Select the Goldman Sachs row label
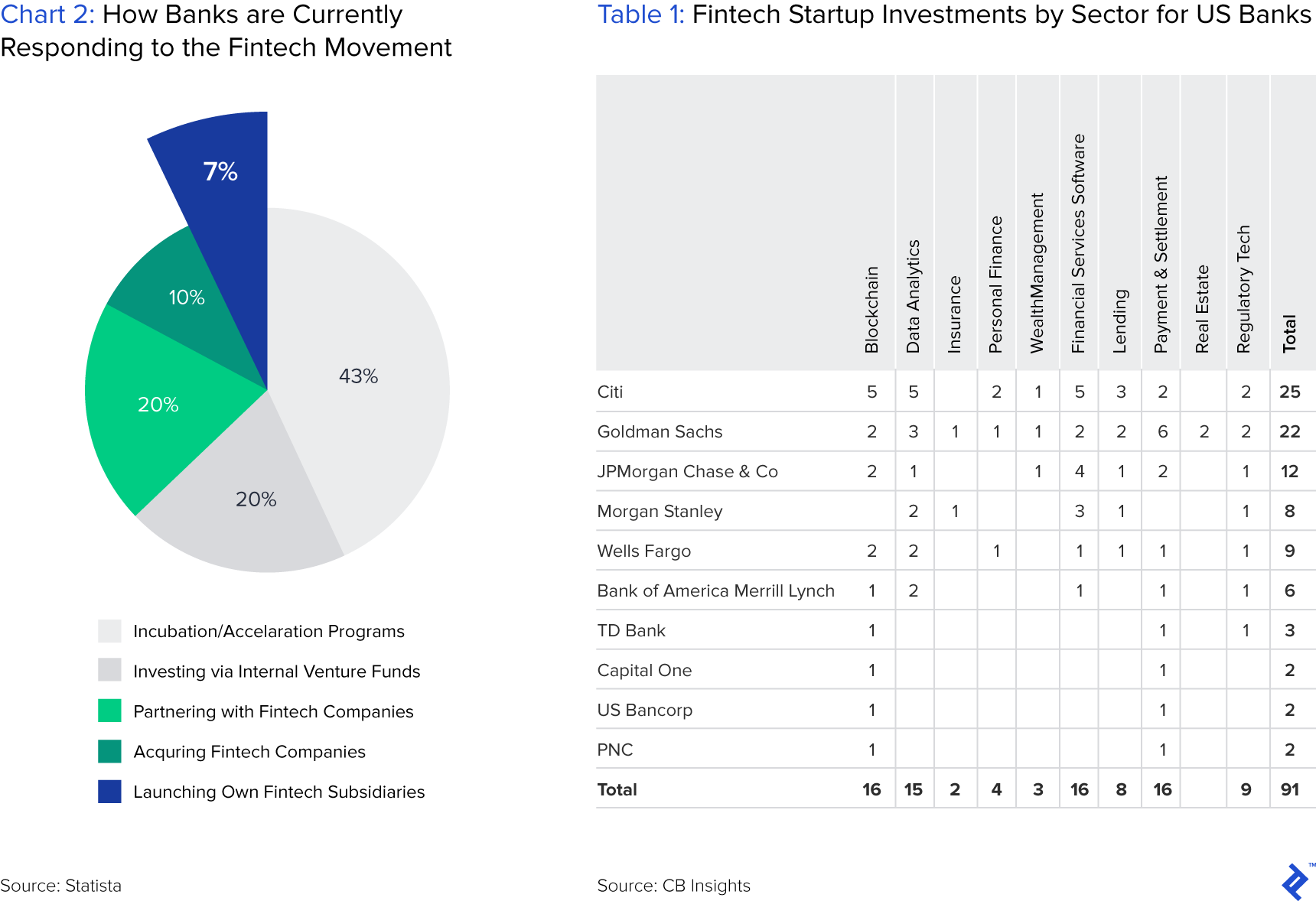This screenshot has height=901, width=1316. [x=660, y=431]
